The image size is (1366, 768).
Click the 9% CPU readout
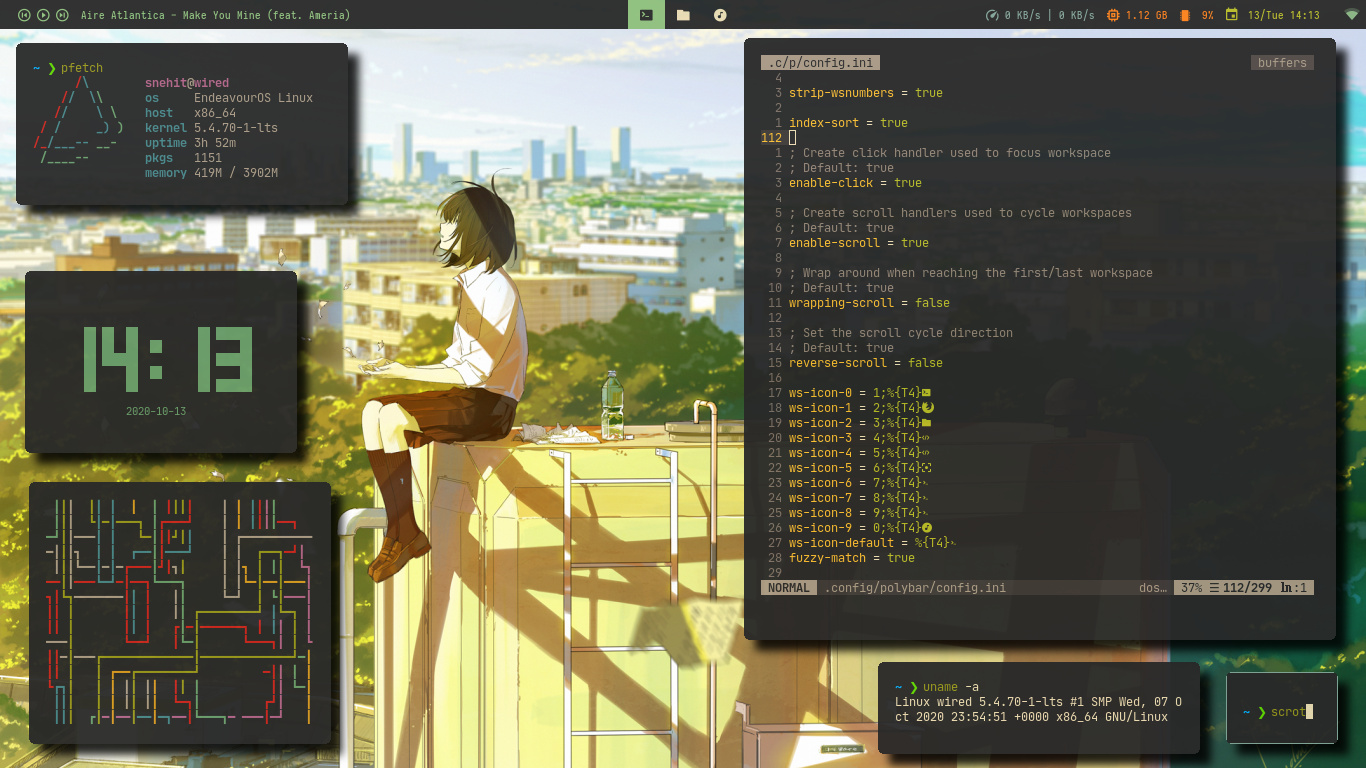tap(1207, 15)
